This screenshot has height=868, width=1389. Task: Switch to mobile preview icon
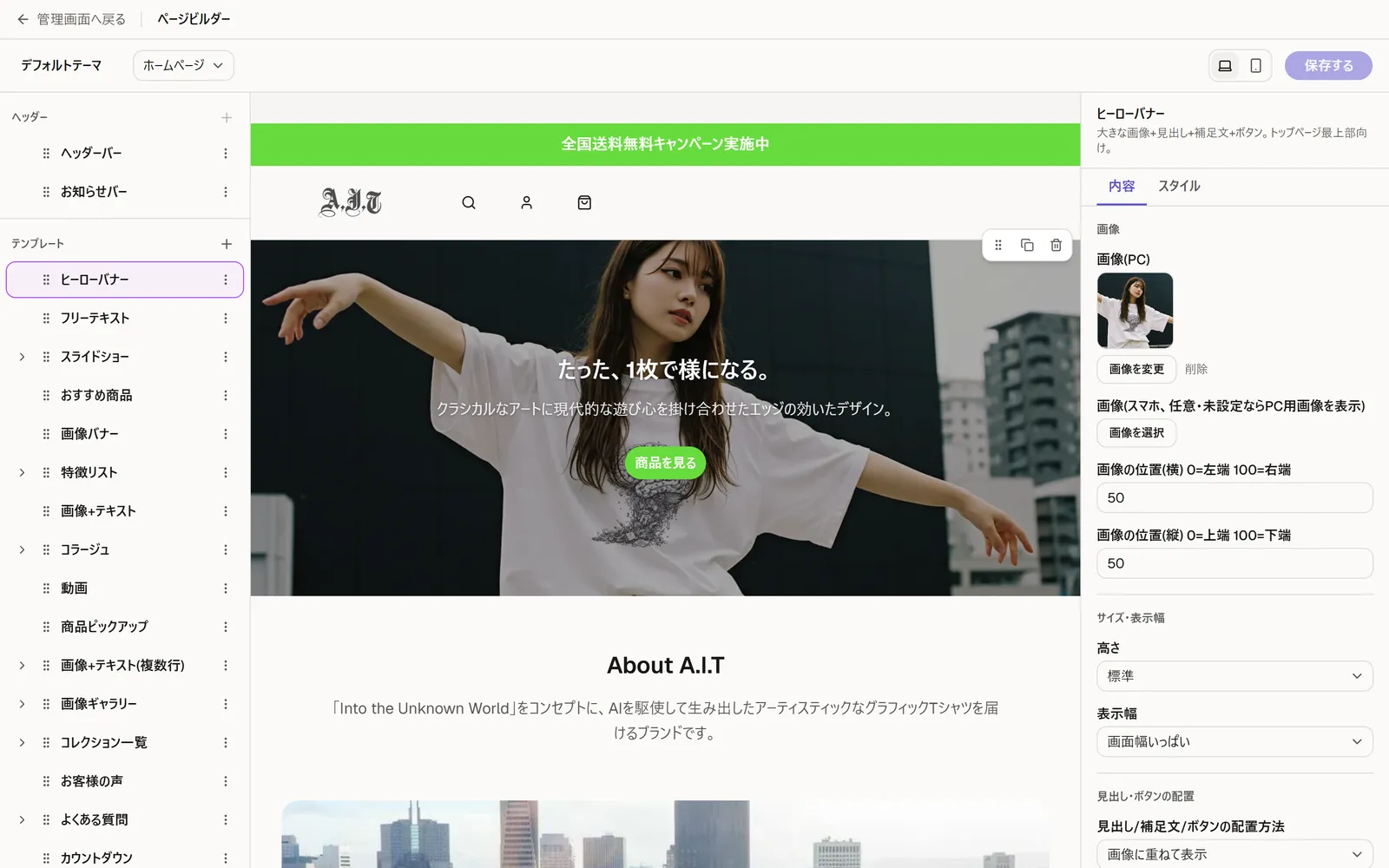pos(1255,66)
